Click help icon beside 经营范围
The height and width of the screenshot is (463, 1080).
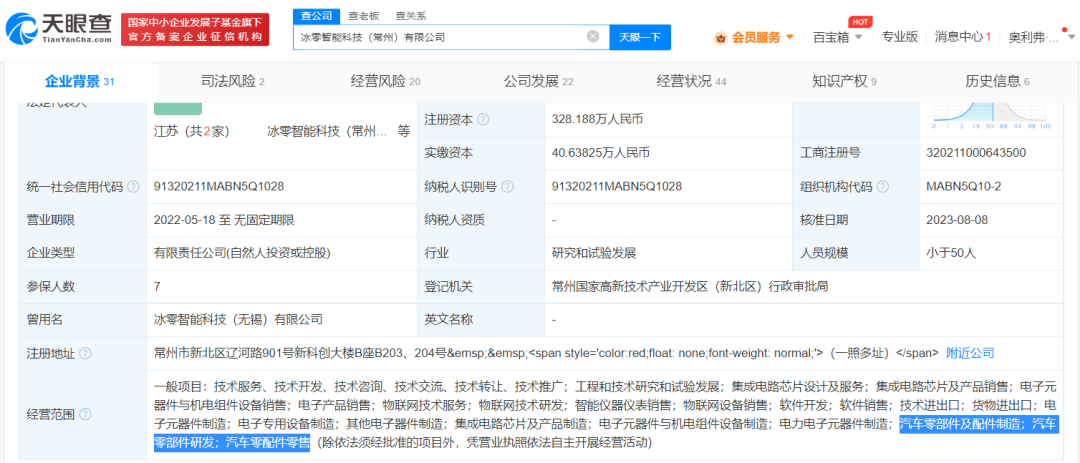pos(85,415)
